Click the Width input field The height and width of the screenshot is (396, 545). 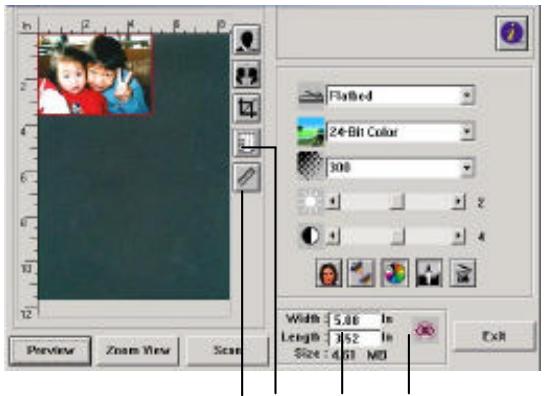point(355,320)
